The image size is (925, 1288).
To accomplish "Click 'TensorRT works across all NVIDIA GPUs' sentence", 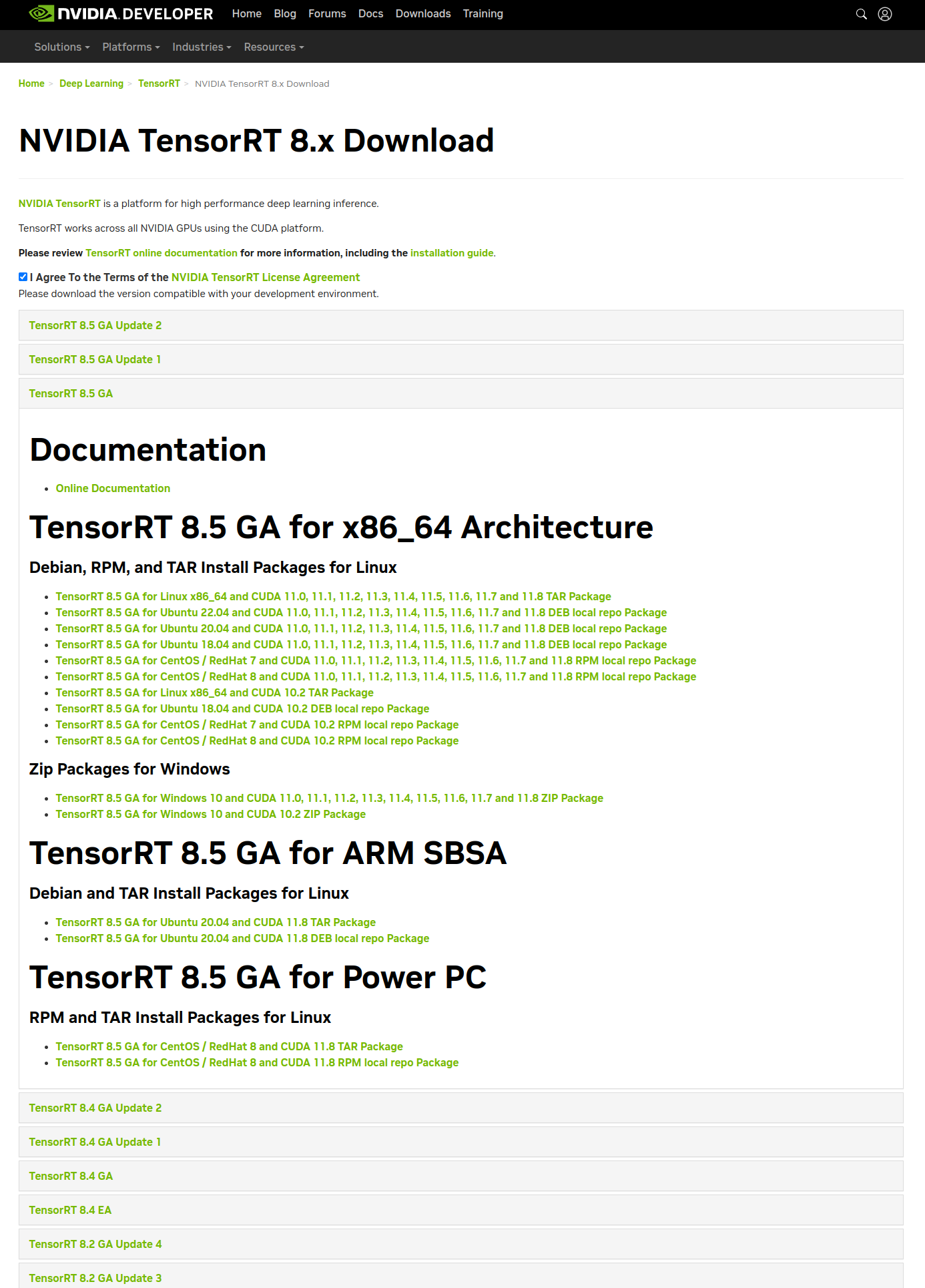I will (171, 228).
